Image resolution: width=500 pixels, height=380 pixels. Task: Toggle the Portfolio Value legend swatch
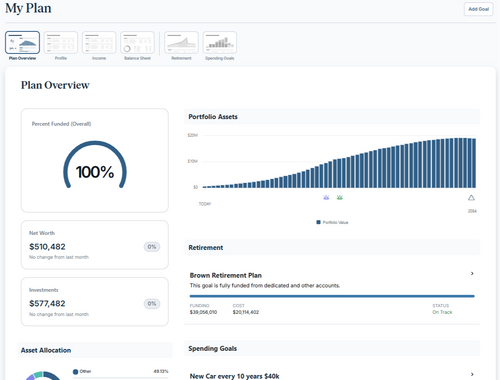coord(318,222)
